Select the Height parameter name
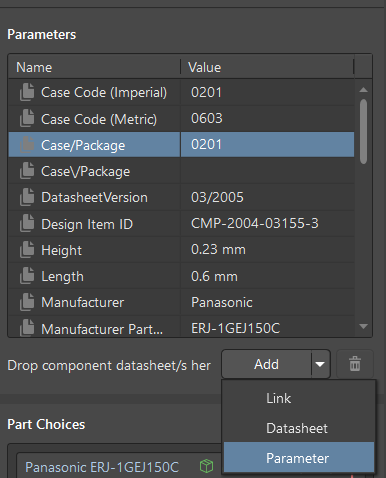 tap(62, 250)
